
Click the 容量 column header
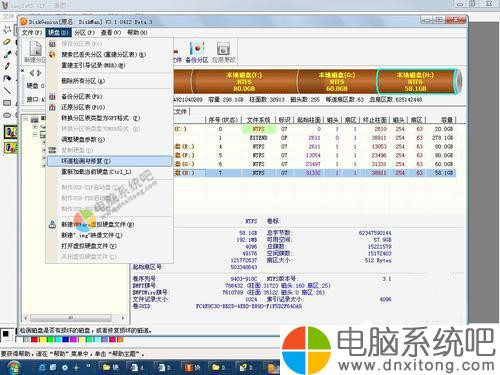pos(441,120)
